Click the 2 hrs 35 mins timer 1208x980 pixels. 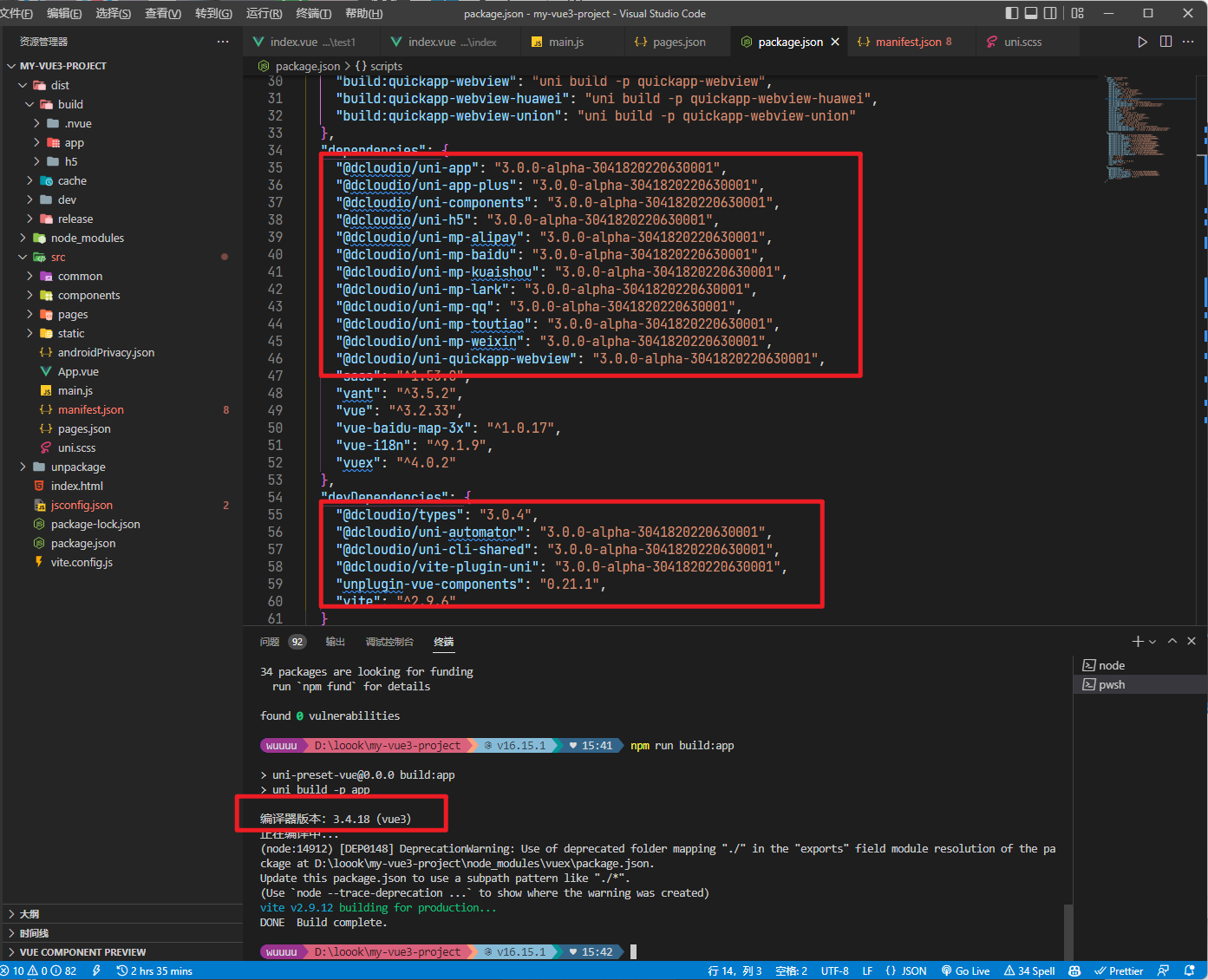click(154, 970)
